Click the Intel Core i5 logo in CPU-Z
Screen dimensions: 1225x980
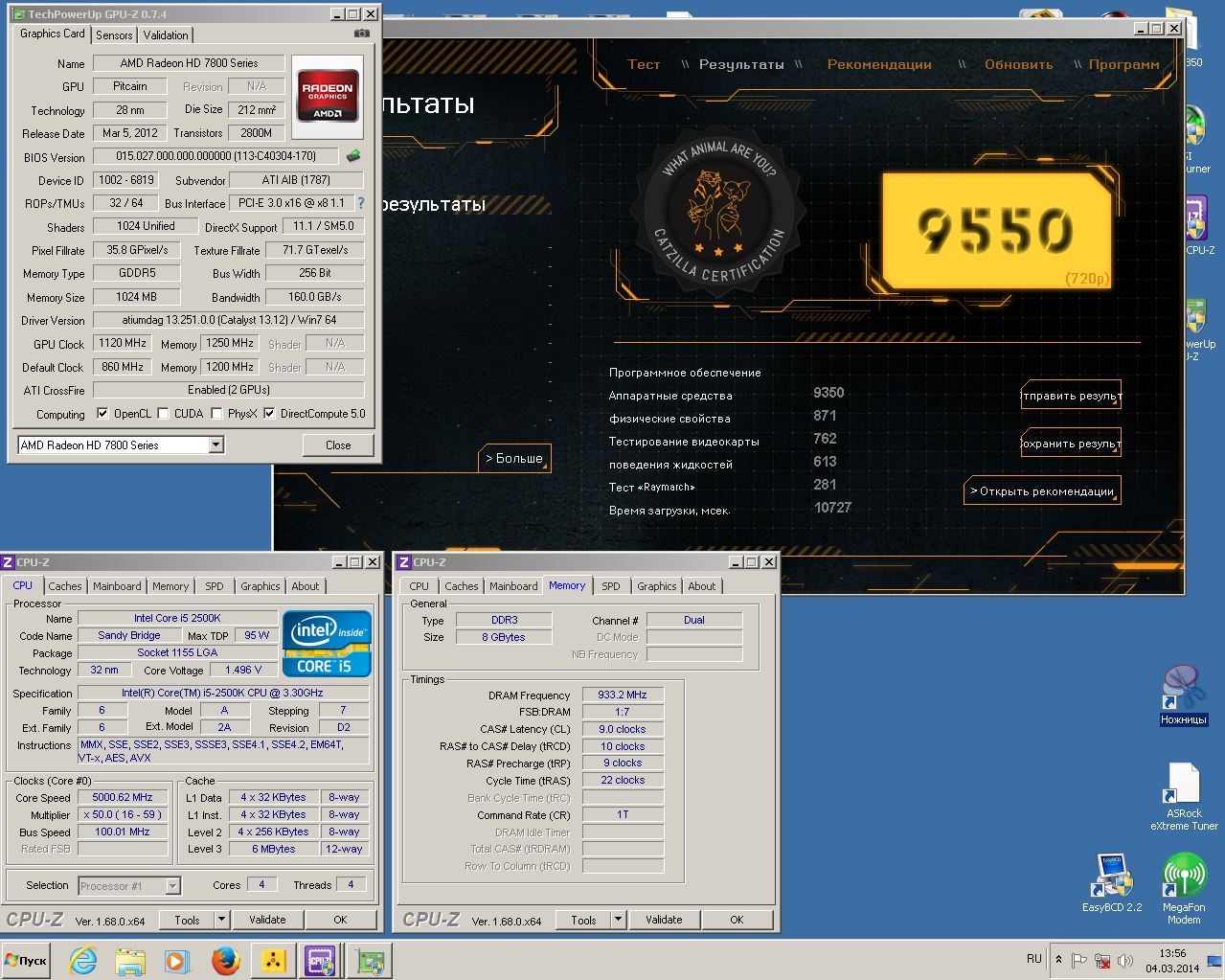click(327, 644)
